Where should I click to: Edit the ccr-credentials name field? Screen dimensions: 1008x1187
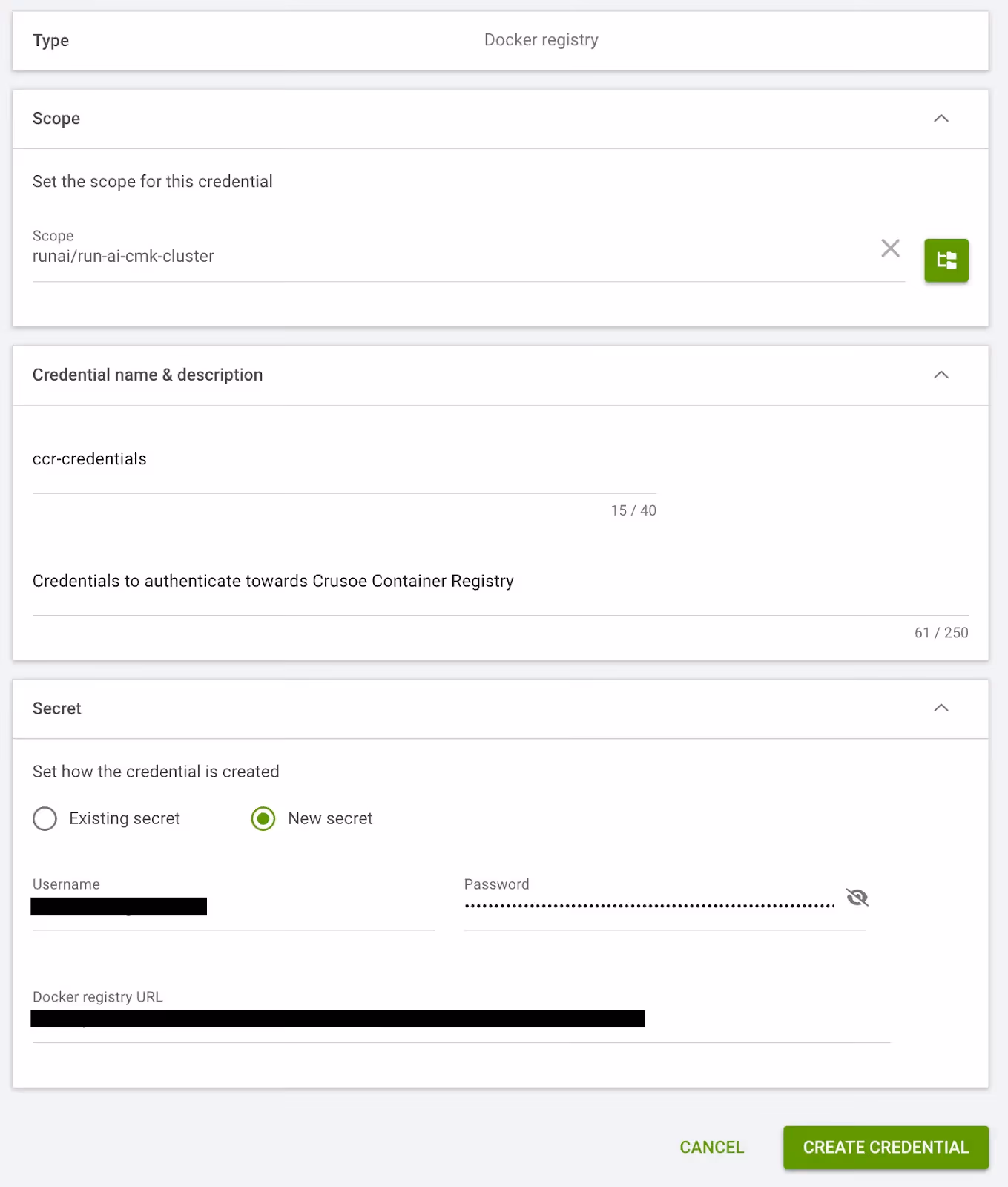click(344, 460)
